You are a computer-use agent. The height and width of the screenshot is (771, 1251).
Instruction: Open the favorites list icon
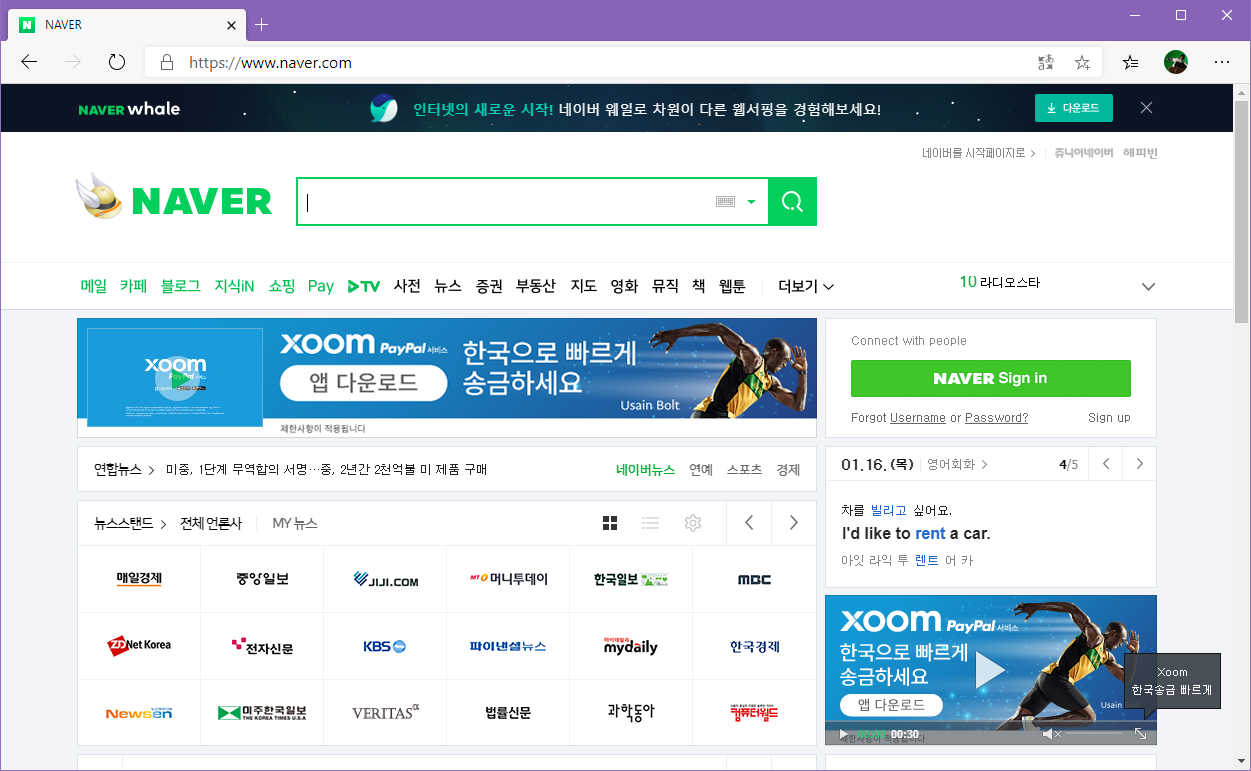click(1130, 62)
